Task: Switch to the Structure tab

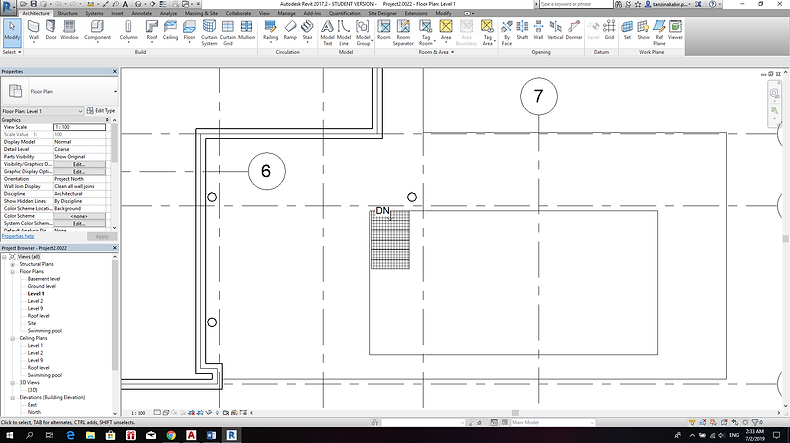Action: [x=68, y=13]
